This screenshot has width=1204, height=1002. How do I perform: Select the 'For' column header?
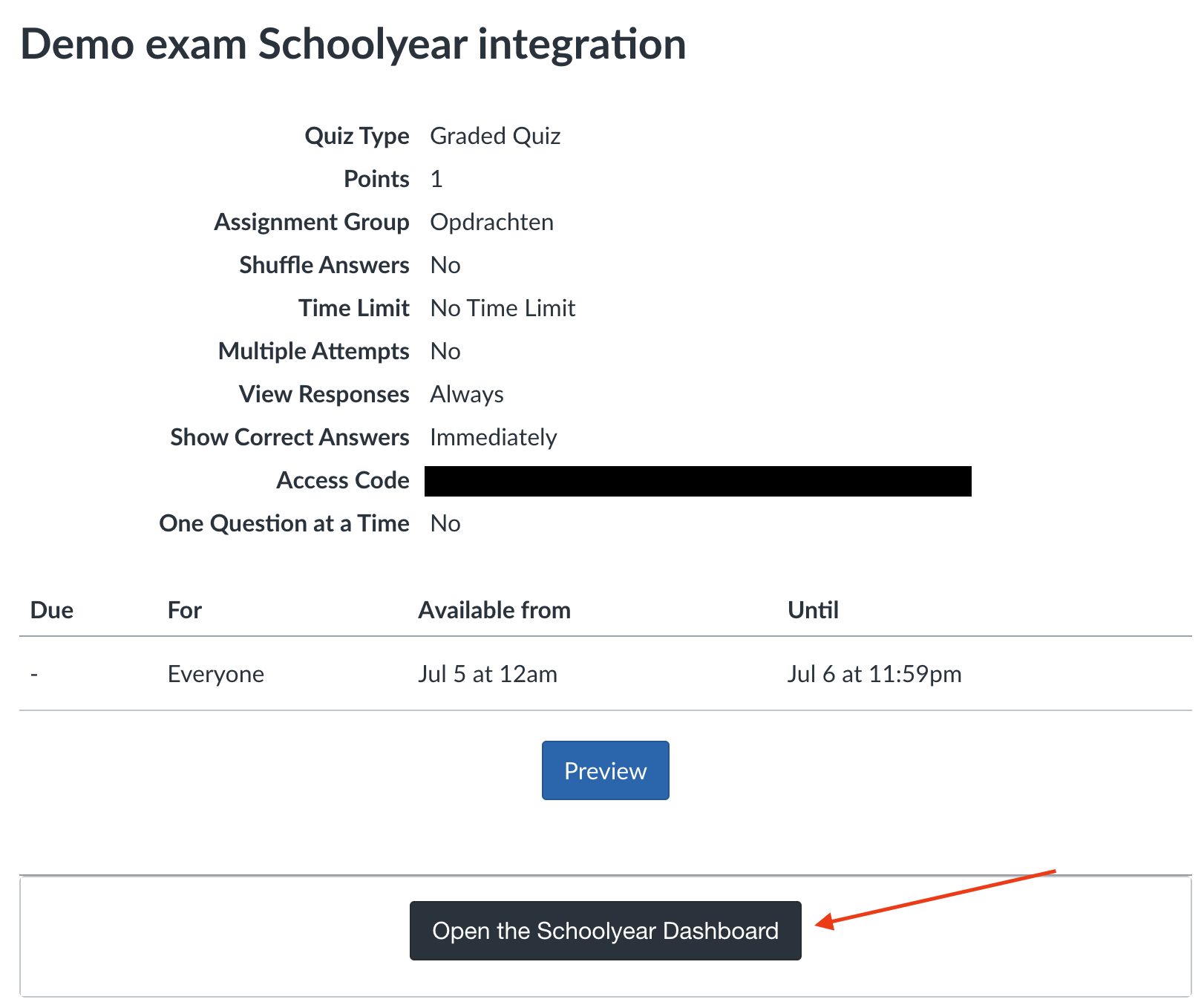pyautogui.click(x=185, y=610)
